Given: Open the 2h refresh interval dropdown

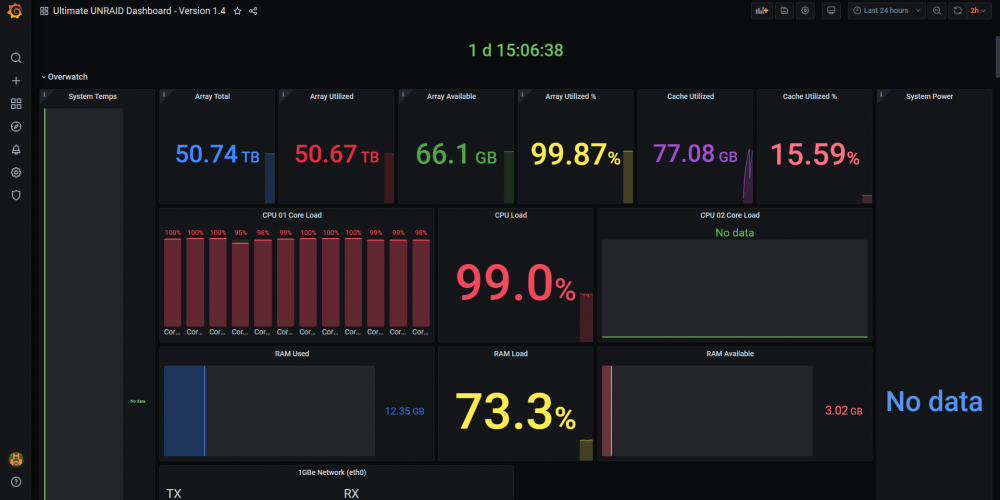Looking at the screenshot, I should (979, 10).
